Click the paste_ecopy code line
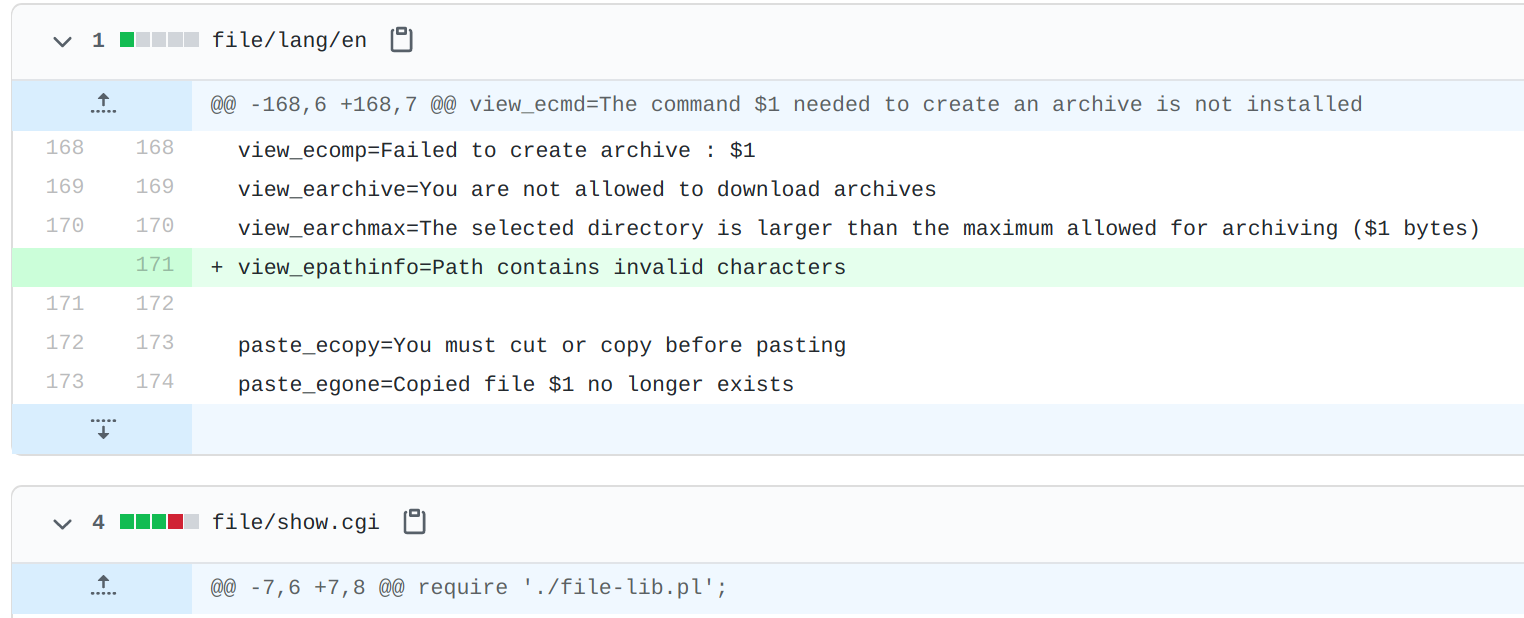 [541, 346]
